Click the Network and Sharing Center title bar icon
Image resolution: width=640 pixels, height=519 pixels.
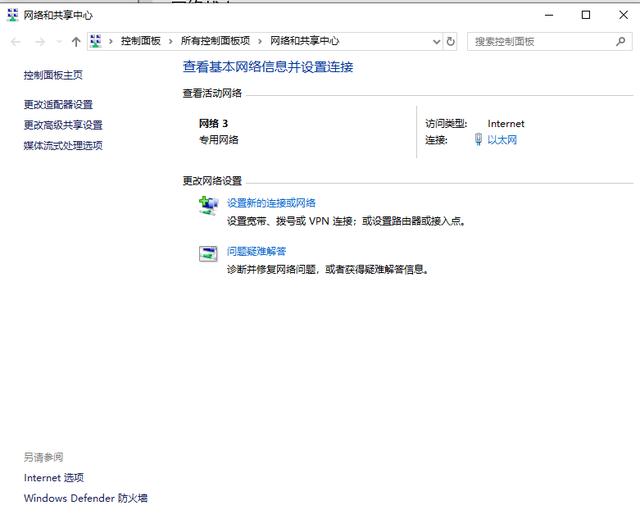tap(13, 15)
